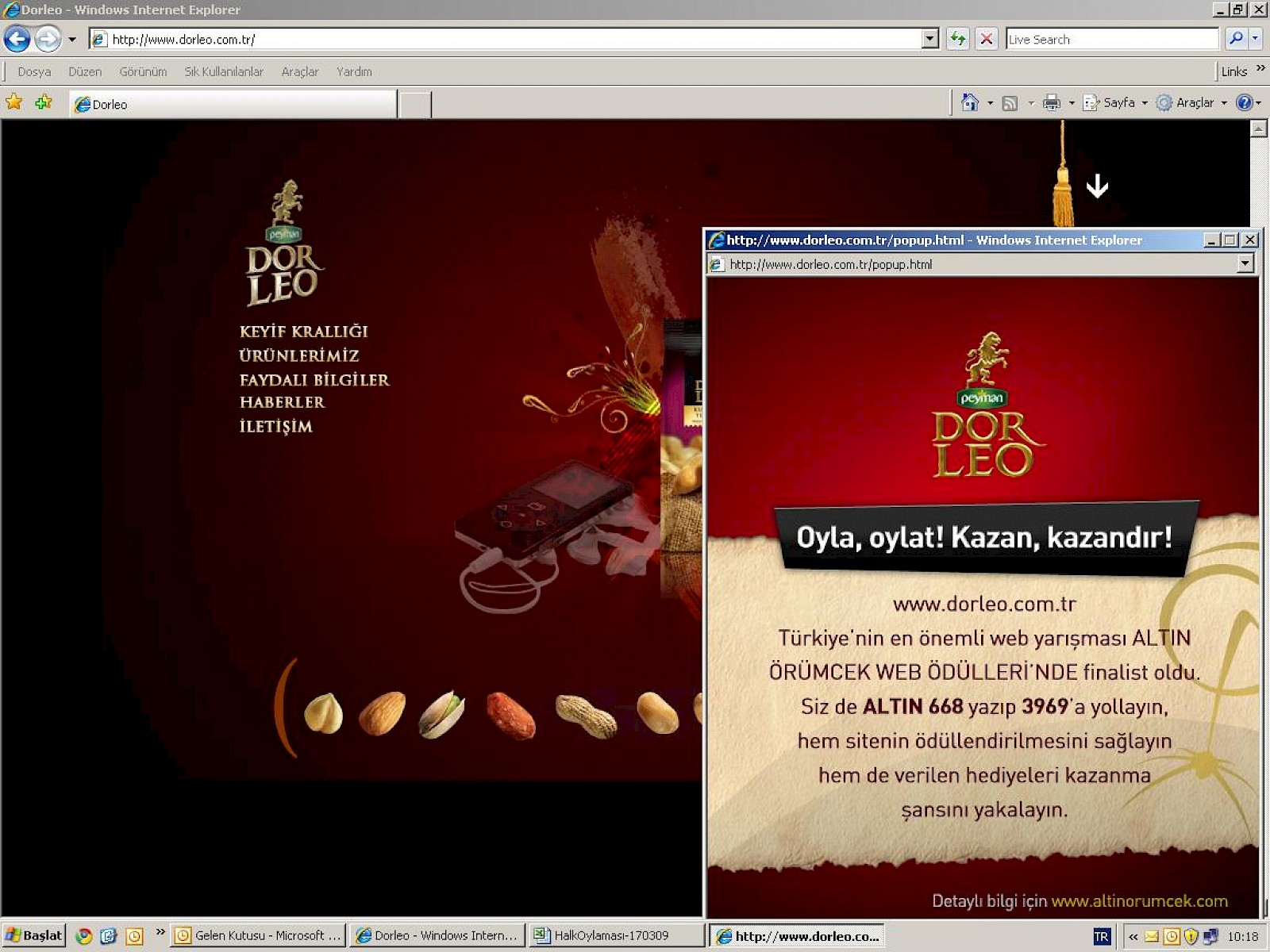Click the Başlat start button

pyautogui.click(x=33, y=936)
